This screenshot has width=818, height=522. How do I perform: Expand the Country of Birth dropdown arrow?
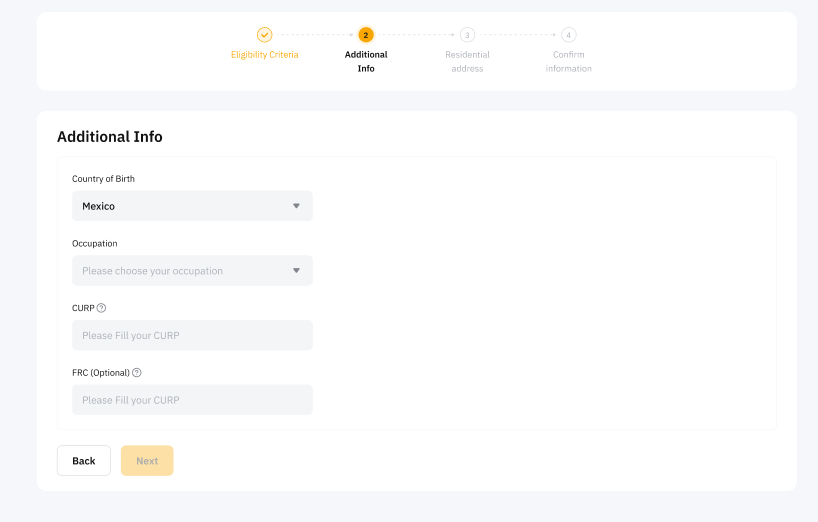tap(296, 206)
